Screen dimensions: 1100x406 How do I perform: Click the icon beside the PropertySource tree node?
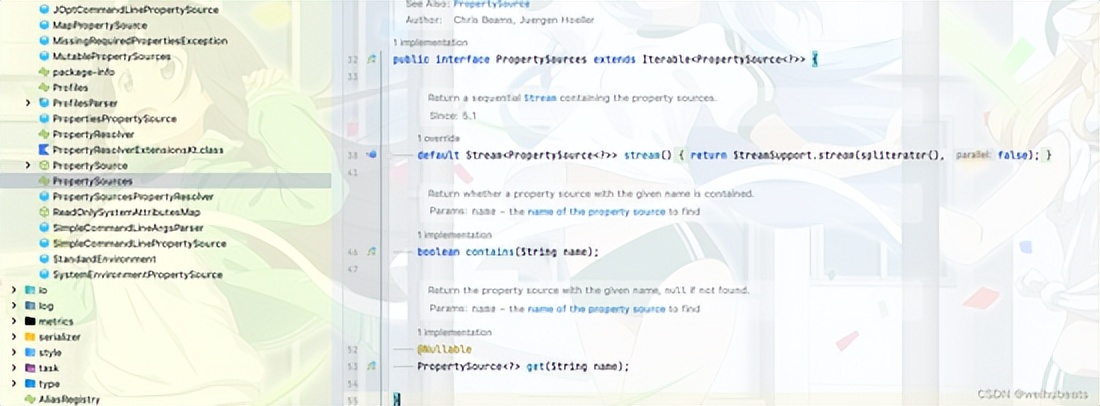pos(44,165)
